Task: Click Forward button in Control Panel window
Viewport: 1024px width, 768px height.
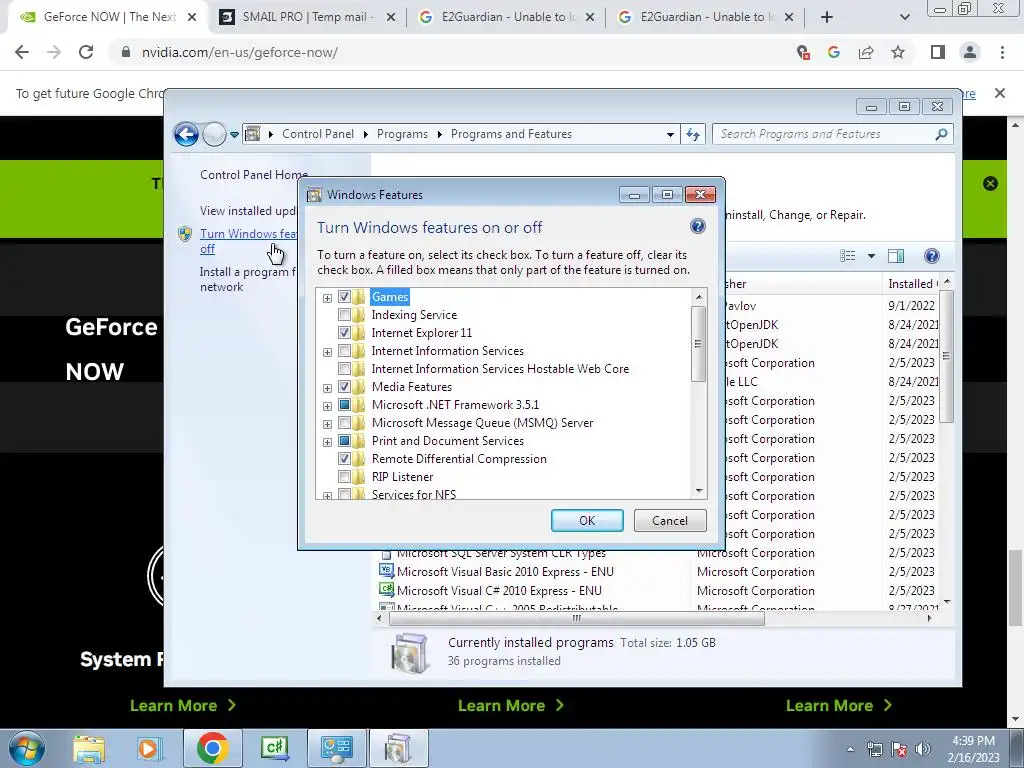Action: tap(214, 135)
